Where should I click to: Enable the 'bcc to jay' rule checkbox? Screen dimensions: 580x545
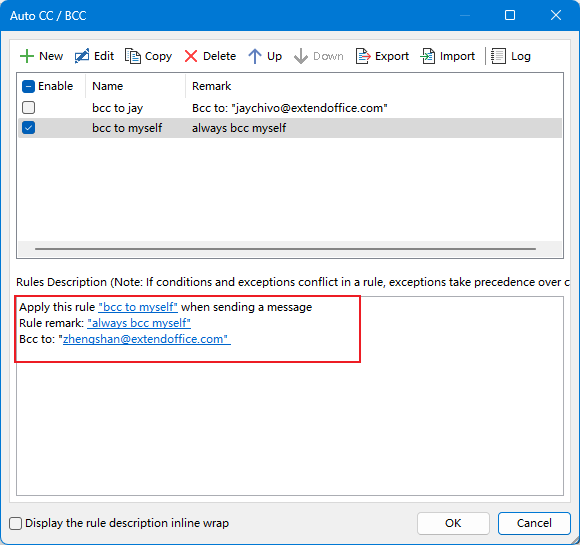pyautogui.click(x=28, y=108)
